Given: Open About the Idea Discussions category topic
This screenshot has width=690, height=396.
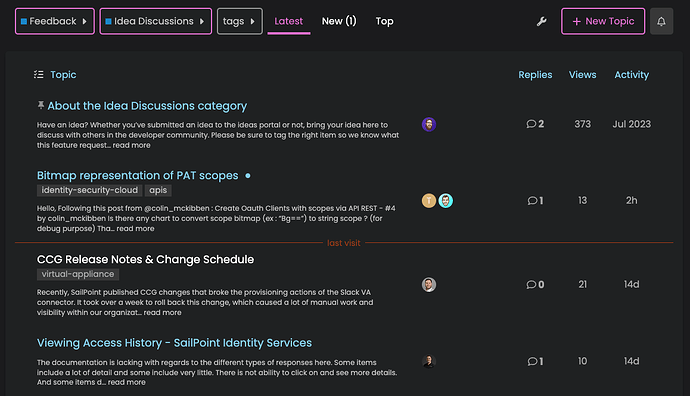Looking at the screenshot, I should [147, 106].
